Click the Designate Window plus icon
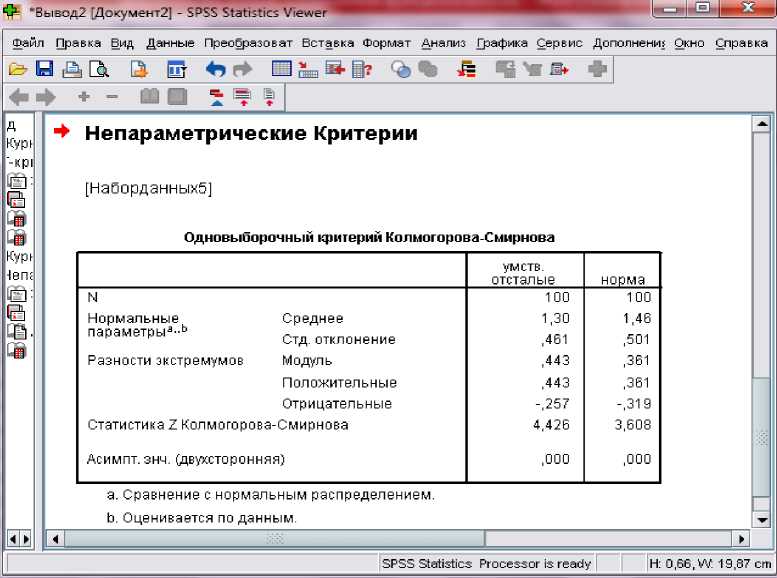Screen dimensions: 777x578 597,69
